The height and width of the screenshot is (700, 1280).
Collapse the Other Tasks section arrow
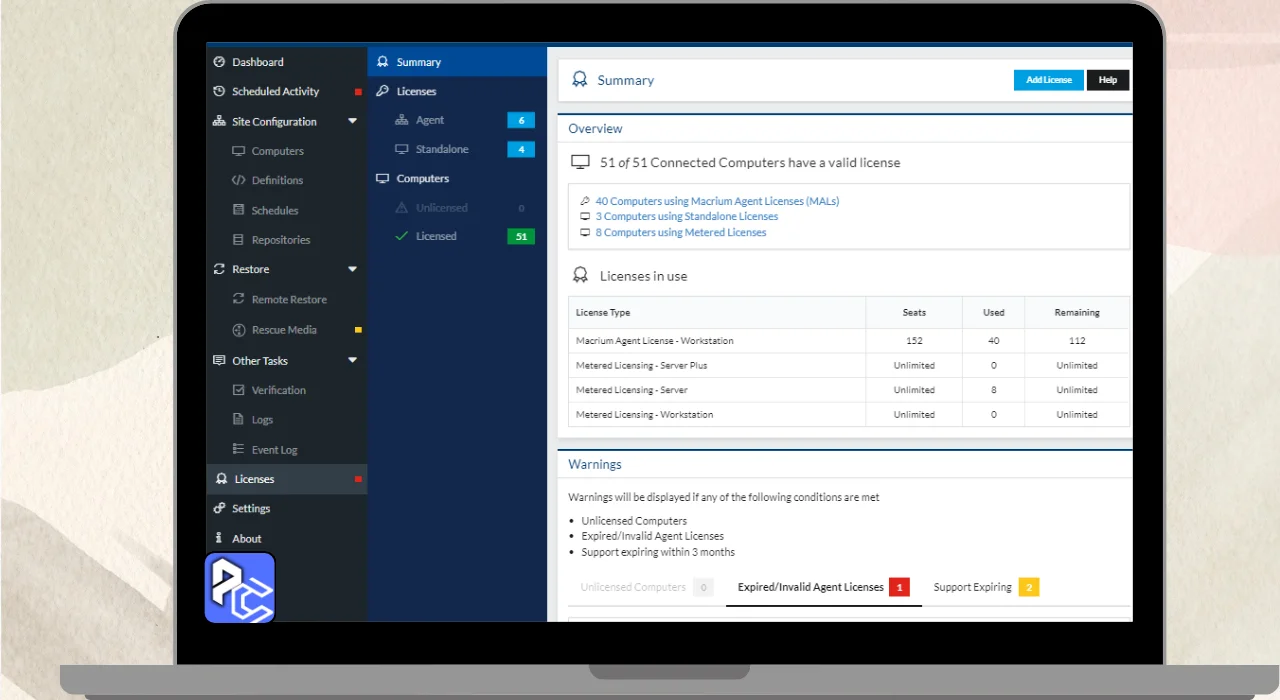click(352, 360)
